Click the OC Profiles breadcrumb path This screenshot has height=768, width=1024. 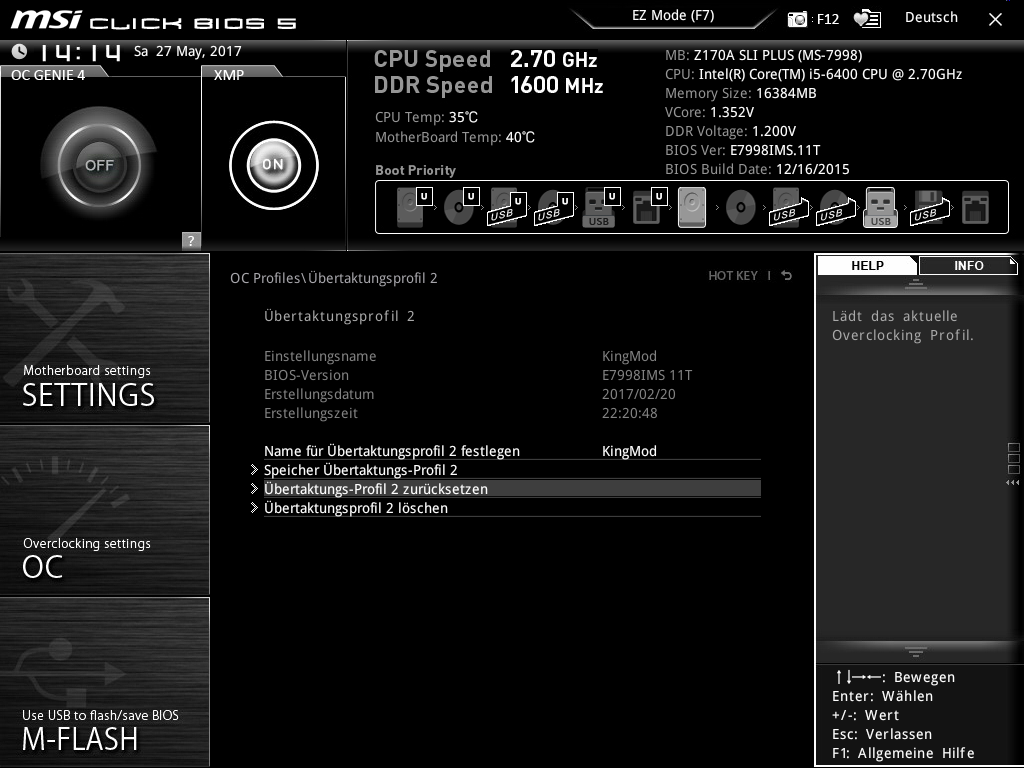333,278
